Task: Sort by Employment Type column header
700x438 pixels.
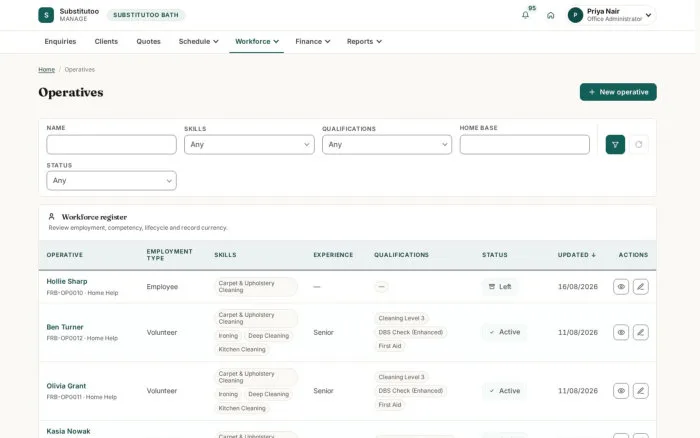Action: tap(169, 255)
